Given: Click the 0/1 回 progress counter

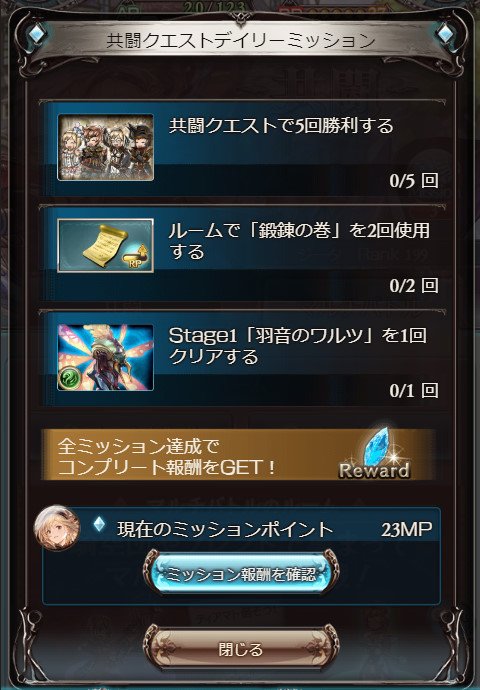Looking at the screenshot, I should pos(414,390).
